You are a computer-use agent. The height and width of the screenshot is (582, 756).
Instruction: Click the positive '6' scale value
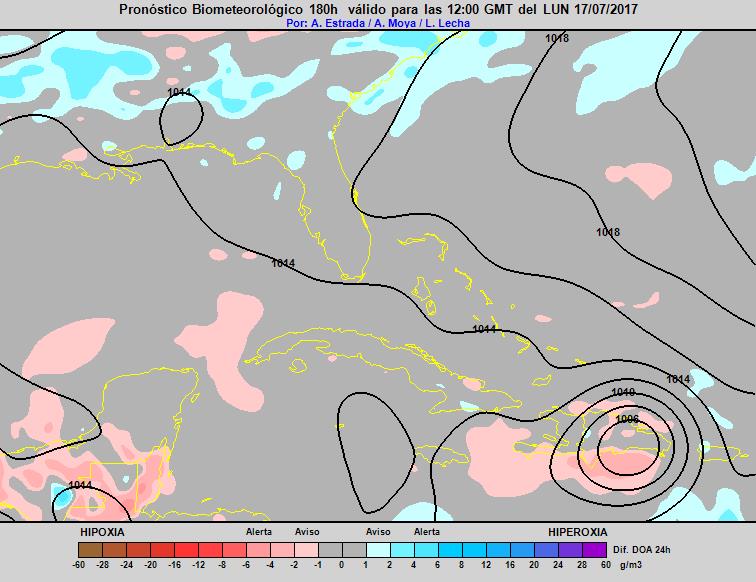coord(438,565)
